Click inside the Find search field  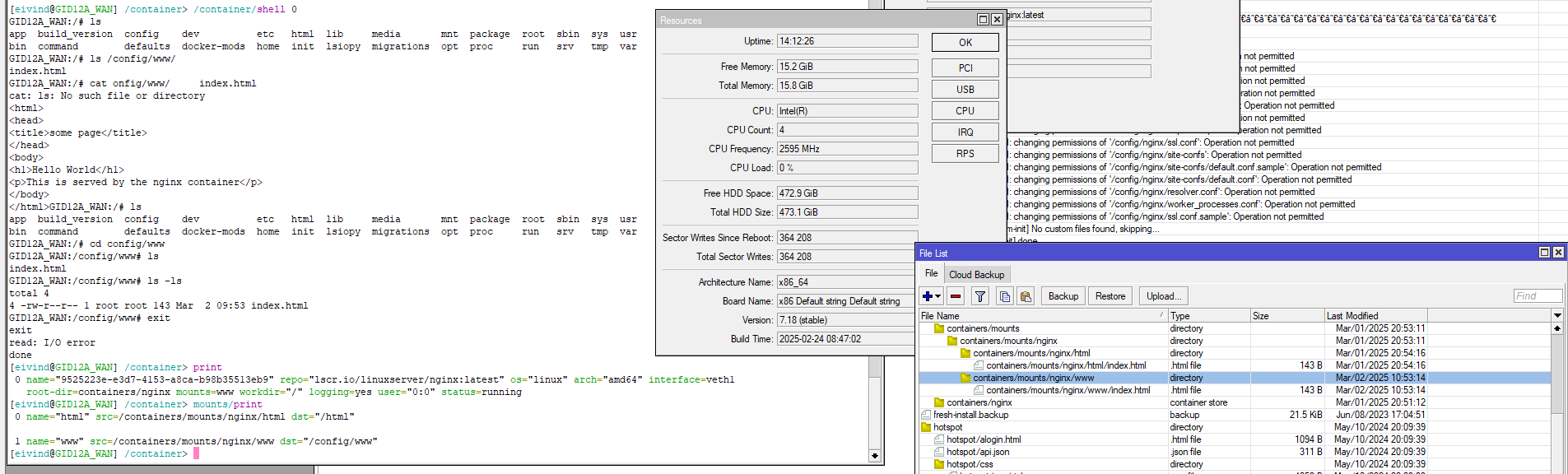click(x=1536, y=296)
